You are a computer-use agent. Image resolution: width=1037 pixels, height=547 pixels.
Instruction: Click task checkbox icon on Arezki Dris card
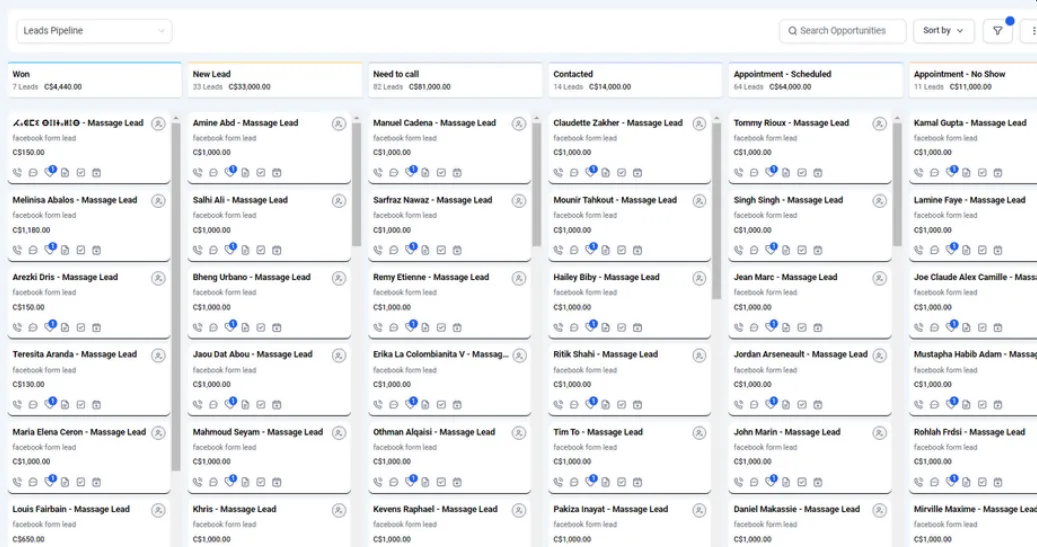[81, 327]
